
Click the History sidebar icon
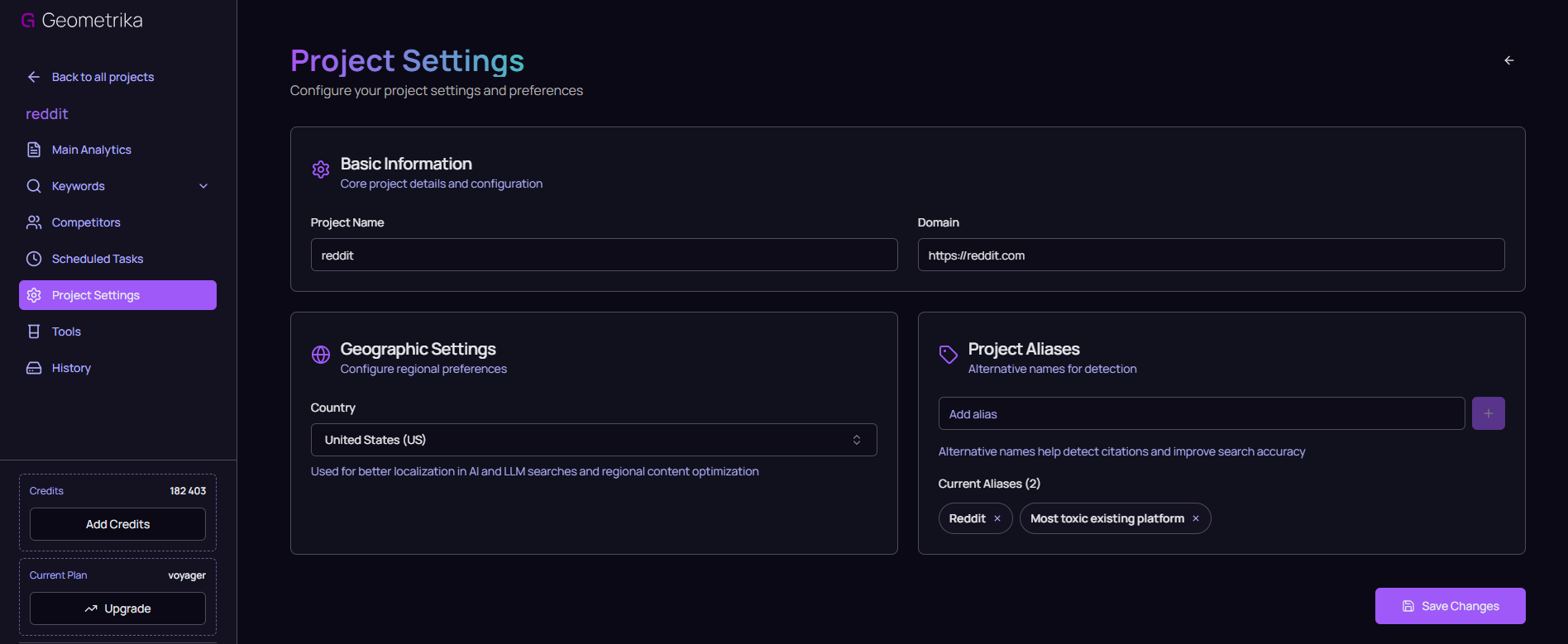point(34,368)
